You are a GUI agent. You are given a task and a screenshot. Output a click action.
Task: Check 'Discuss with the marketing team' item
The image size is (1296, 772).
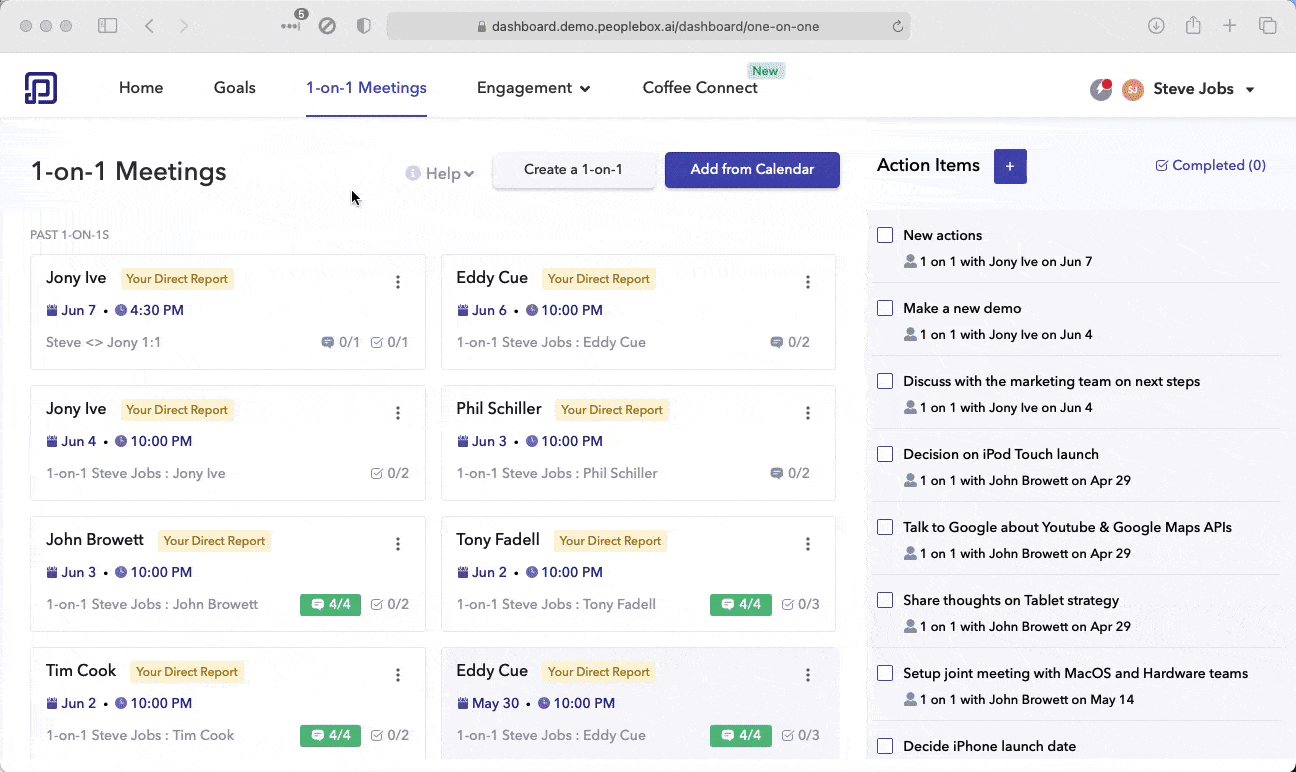885,381
